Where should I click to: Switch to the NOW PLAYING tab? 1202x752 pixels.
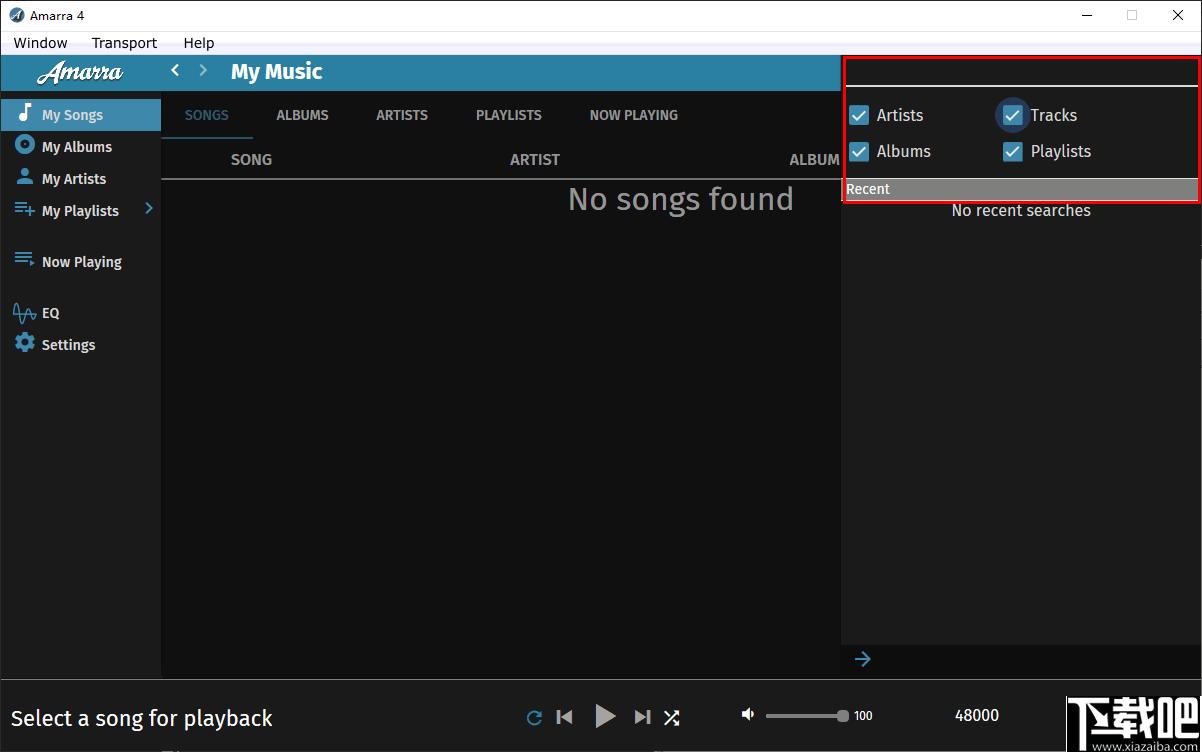tap(633, 115)
